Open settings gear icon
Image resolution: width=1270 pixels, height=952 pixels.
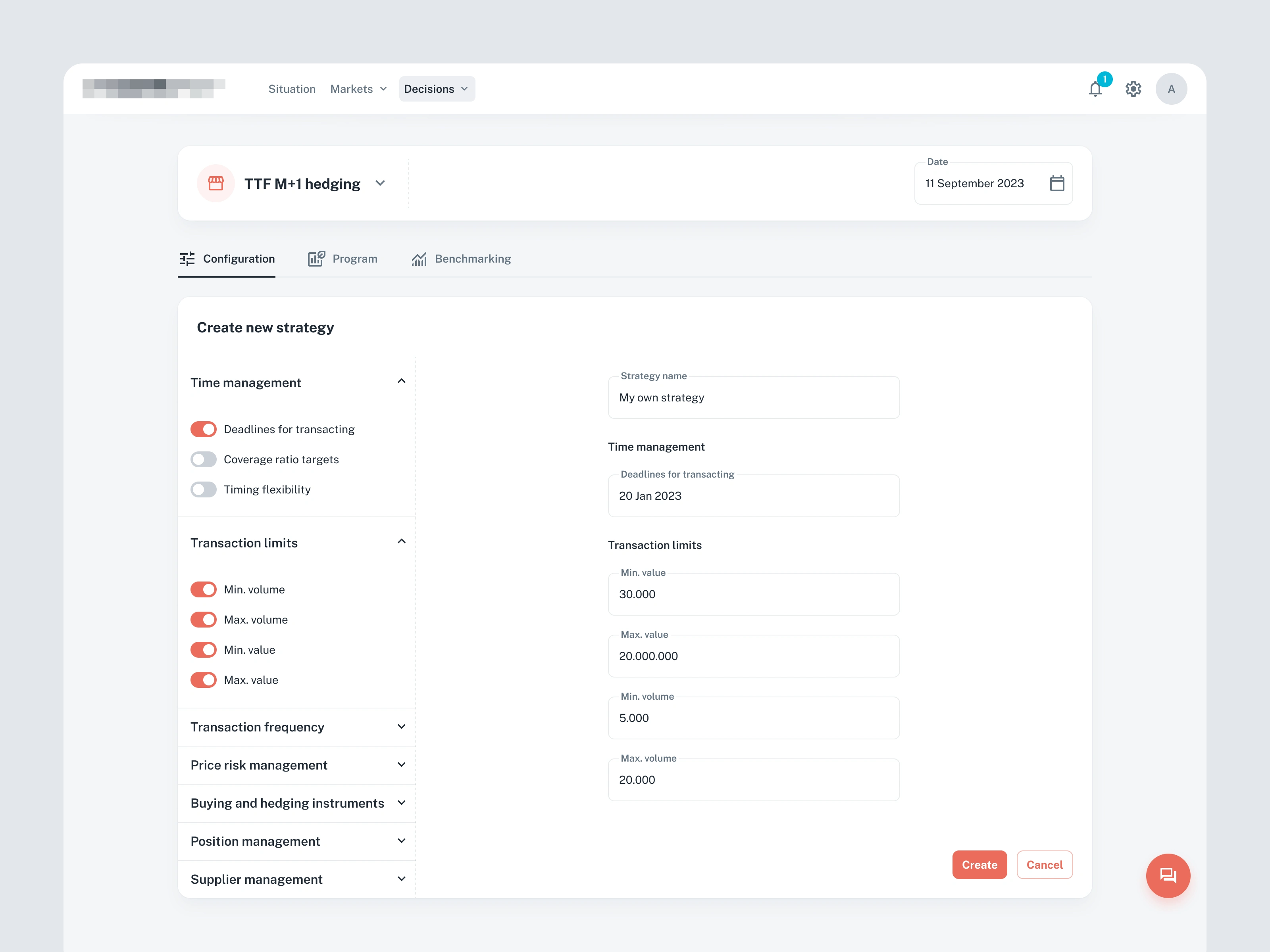[x=1133, y=89]
